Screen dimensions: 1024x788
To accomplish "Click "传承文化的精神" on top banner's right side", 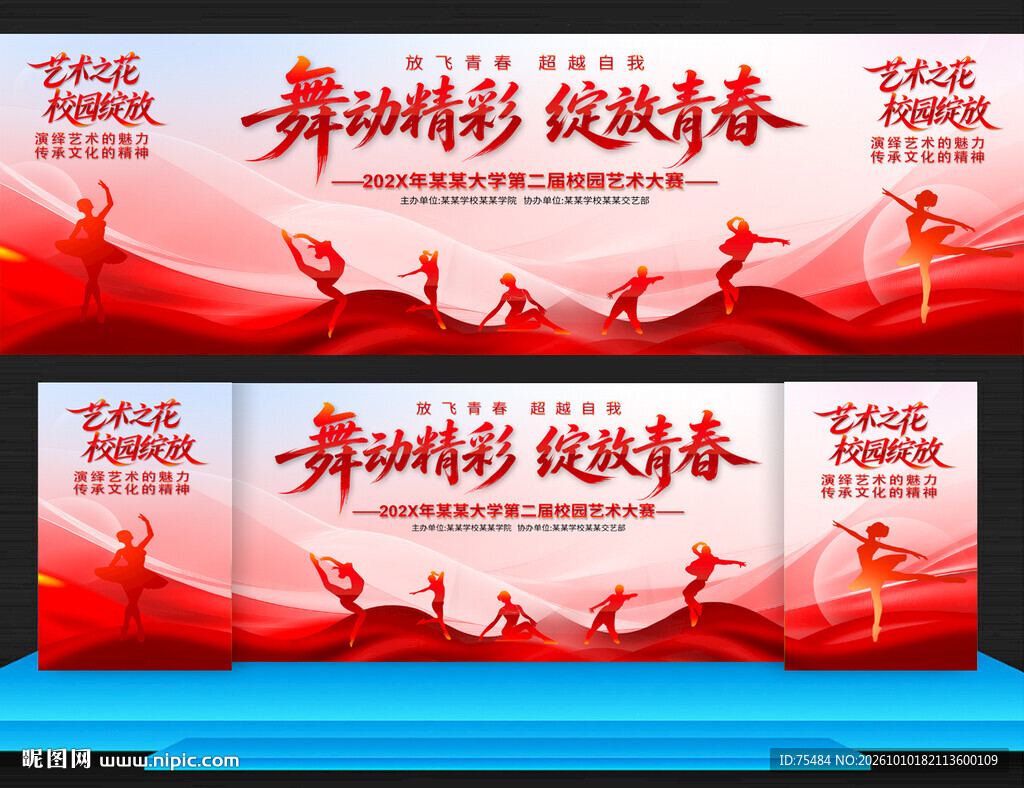I will tap(927, 157).
